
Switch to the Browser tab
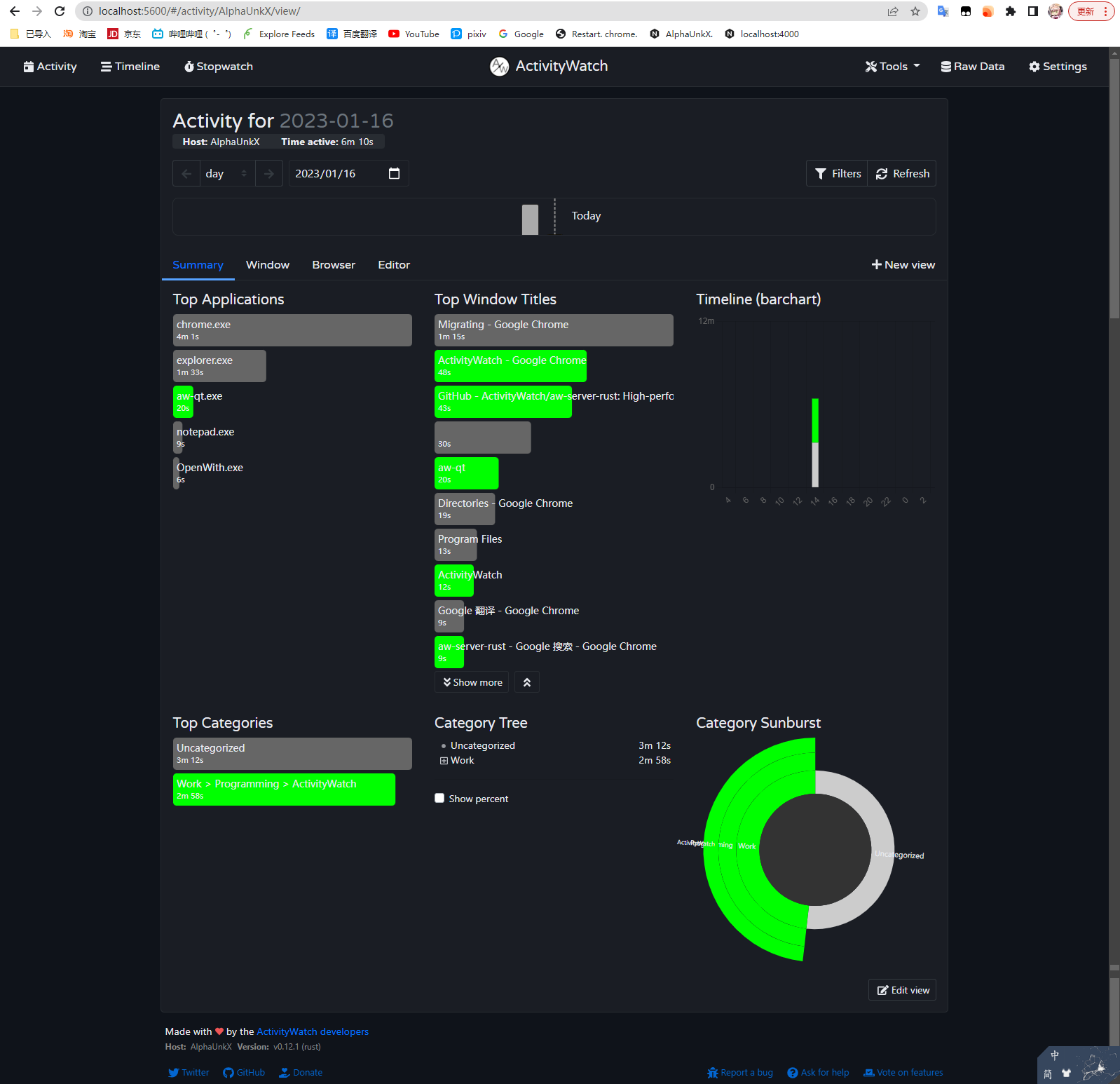[x=334, y=265]
